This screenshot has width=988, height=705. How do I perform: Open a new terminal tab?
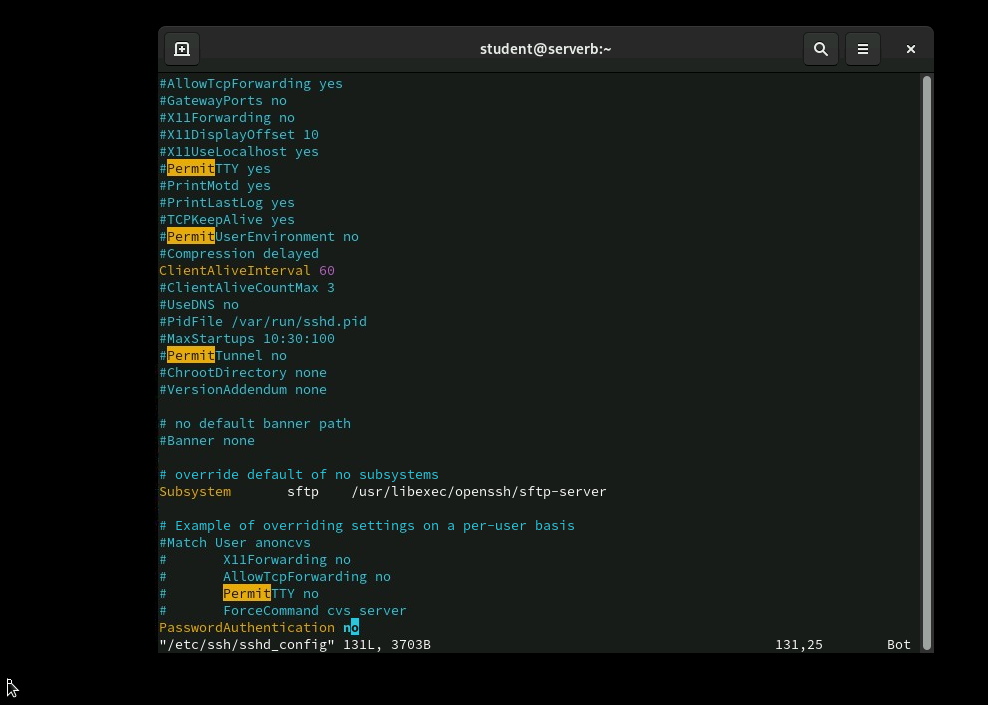click(182, 48)
